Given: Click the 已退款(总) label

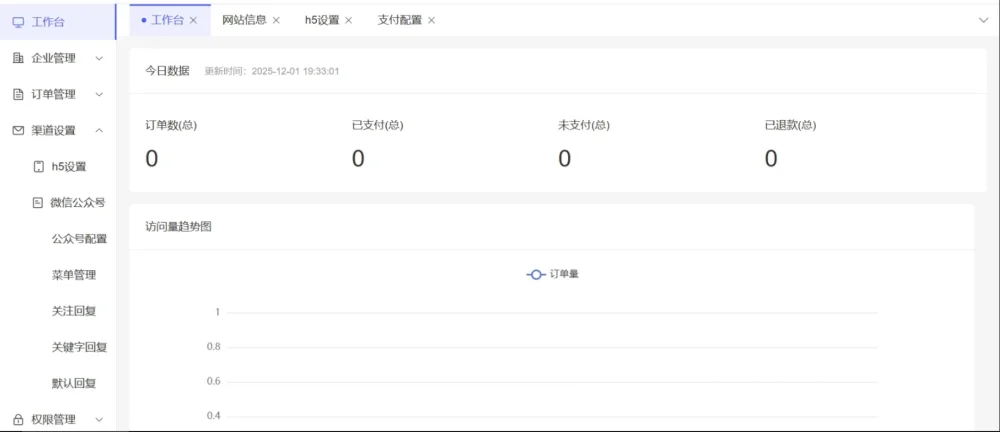Looking at the screenshot, I should click(x=790, y=126).
